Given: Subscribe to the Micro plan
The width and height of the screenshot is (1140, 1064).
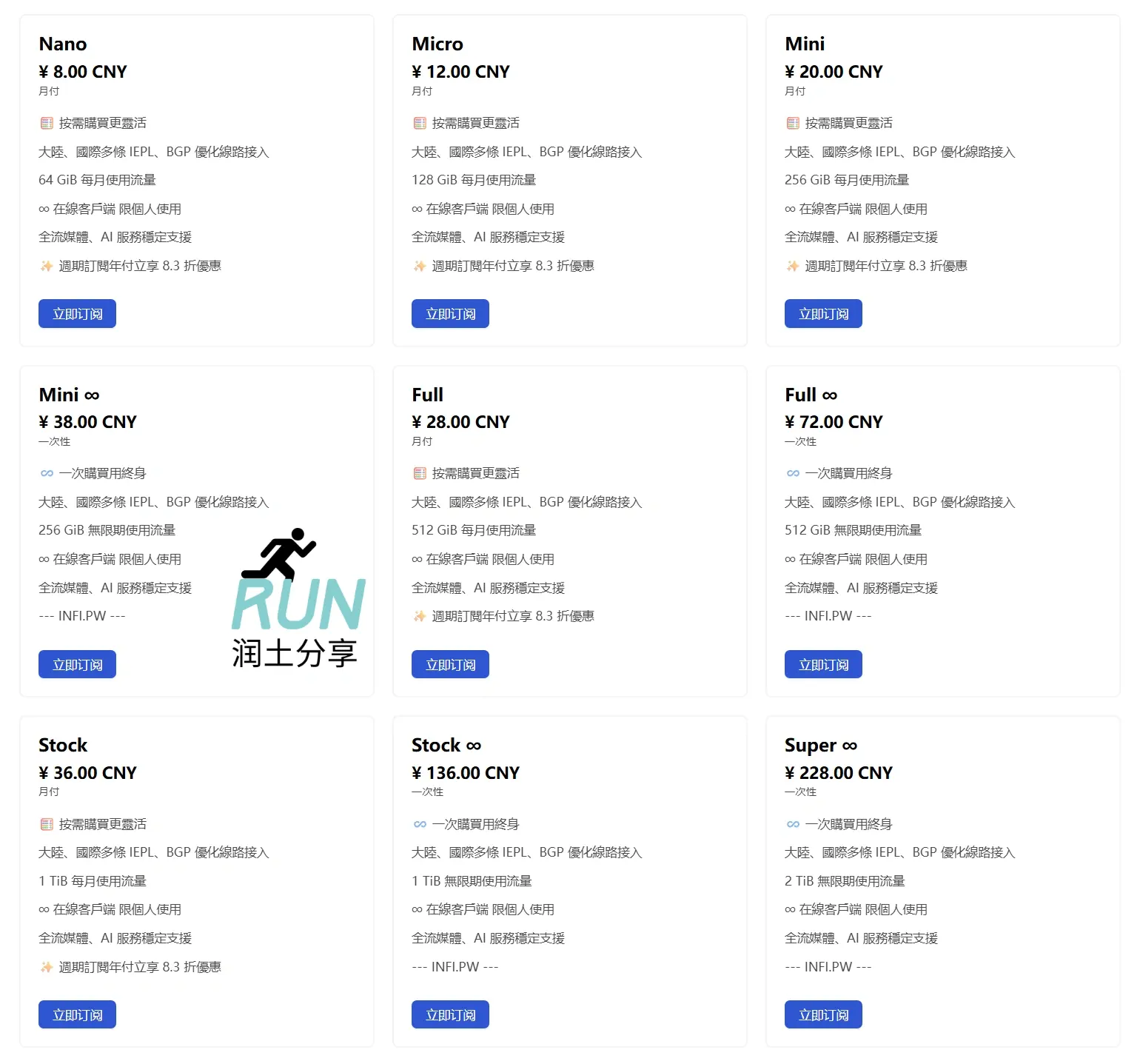Looking at the screenshot, I should 450,314.
